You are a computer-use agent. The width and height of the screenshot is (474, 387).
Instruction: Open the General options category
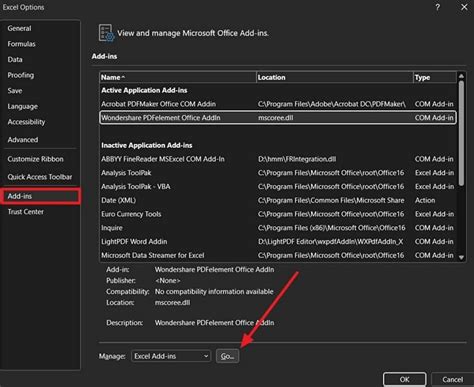[19, 28]
